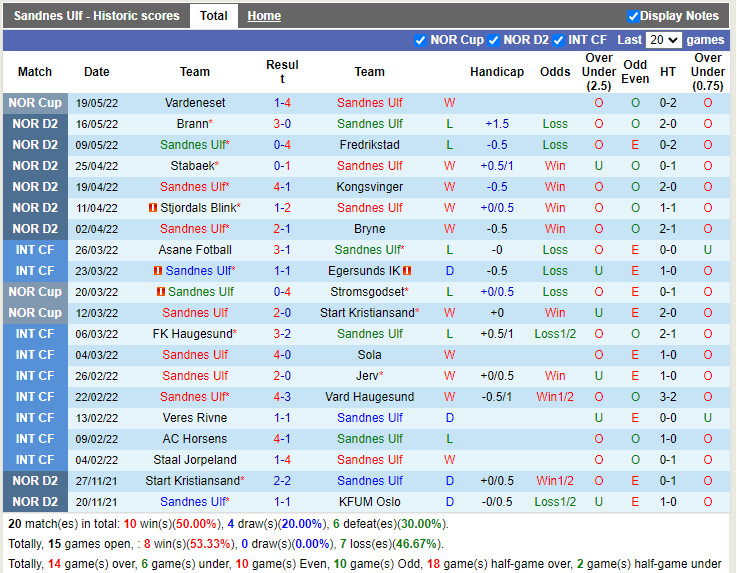Open the AC Horsens team link

coord(195,439)
